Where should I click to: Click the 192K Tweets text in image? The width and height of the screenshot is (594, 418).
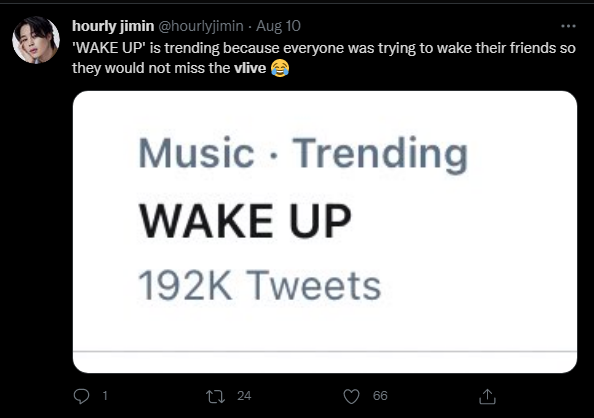259,285
